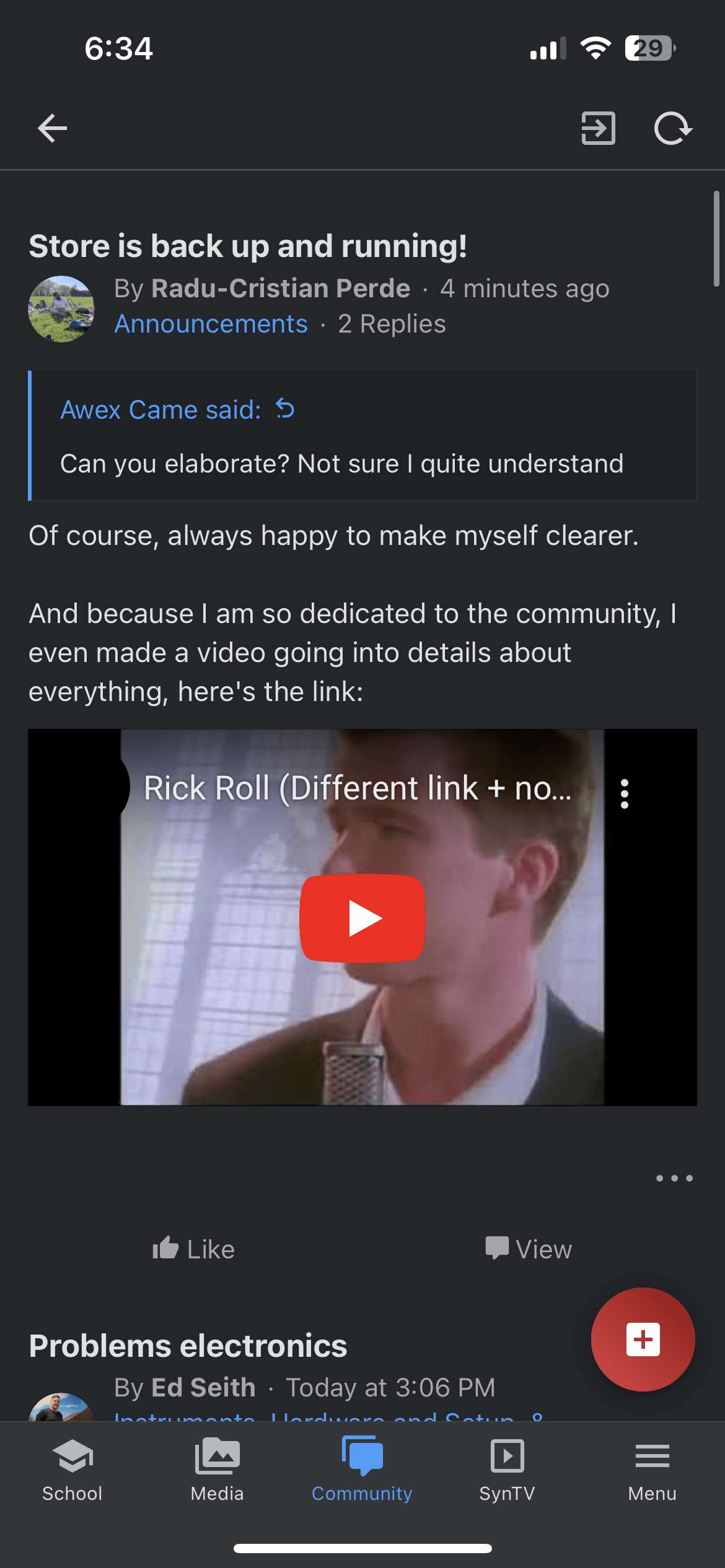This screenshot has height=1568, width=725.
Task: Tap Radu-Cristian Perde's avatar picture
Action: point(61,308)
